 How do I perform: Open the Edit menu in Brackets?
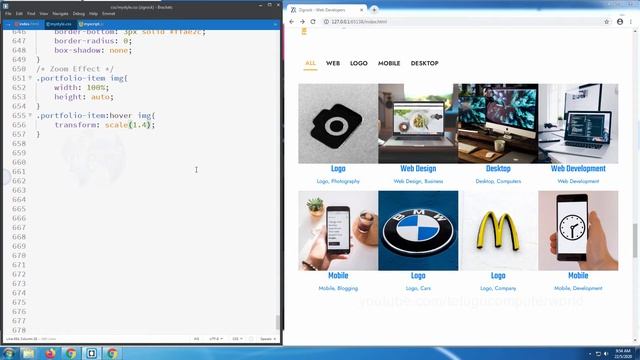pos(19,13)
